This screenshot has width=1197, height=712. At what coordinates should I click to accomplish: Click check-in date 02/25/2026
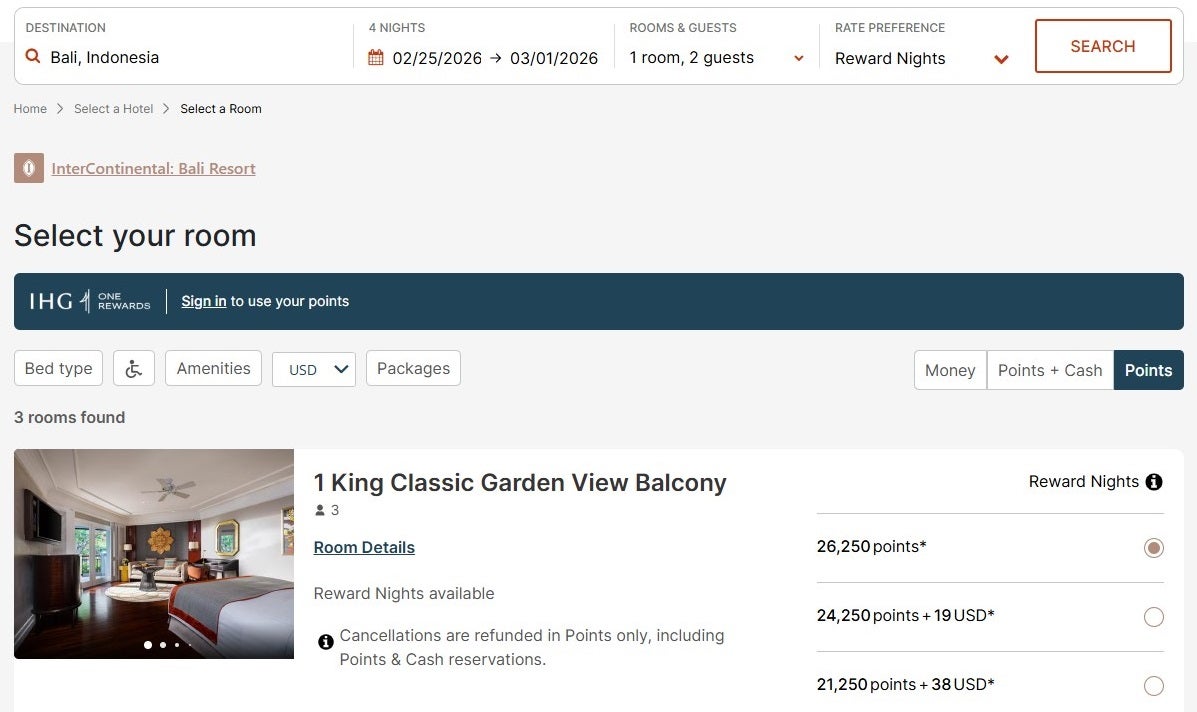tap(437, 58)
